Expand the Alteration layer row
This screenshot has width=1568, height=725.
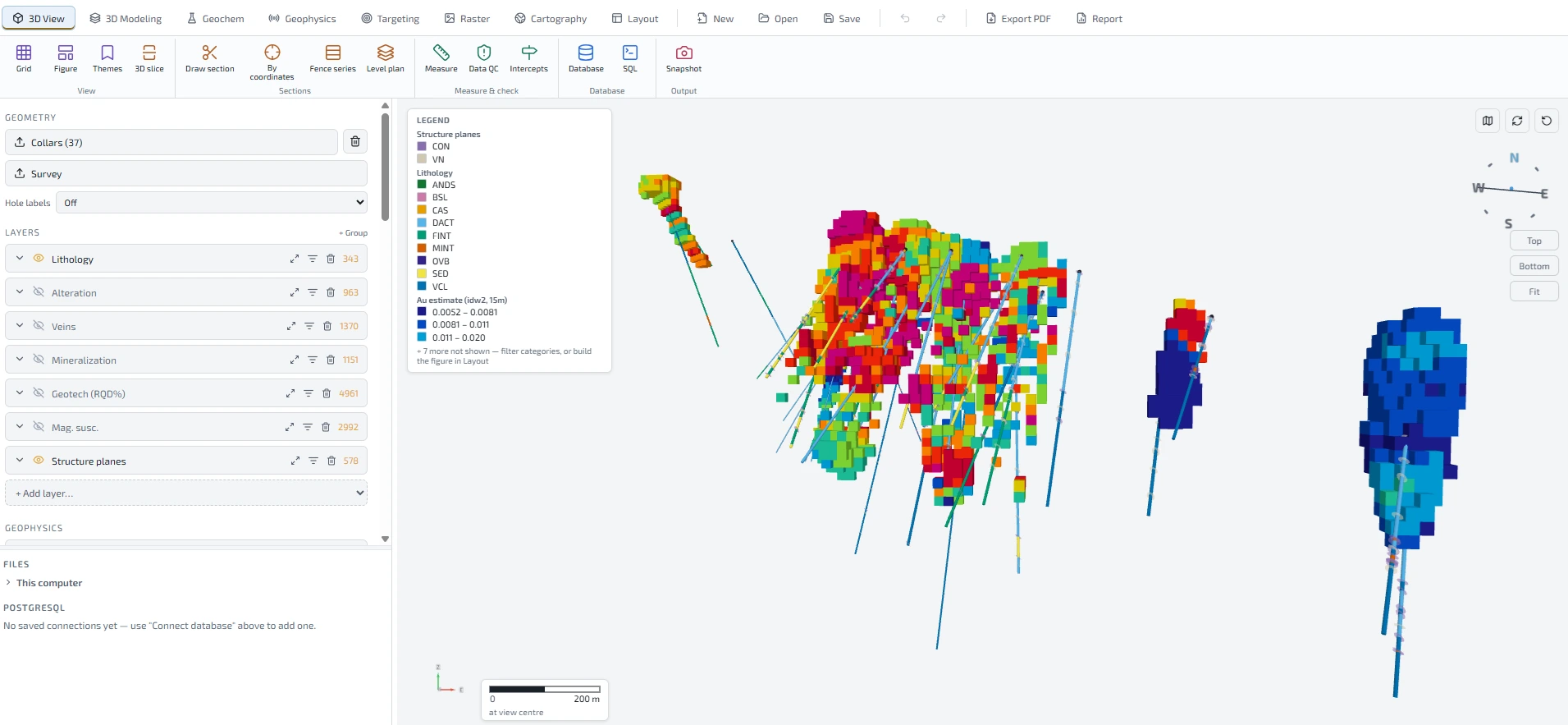pos(20,291)
